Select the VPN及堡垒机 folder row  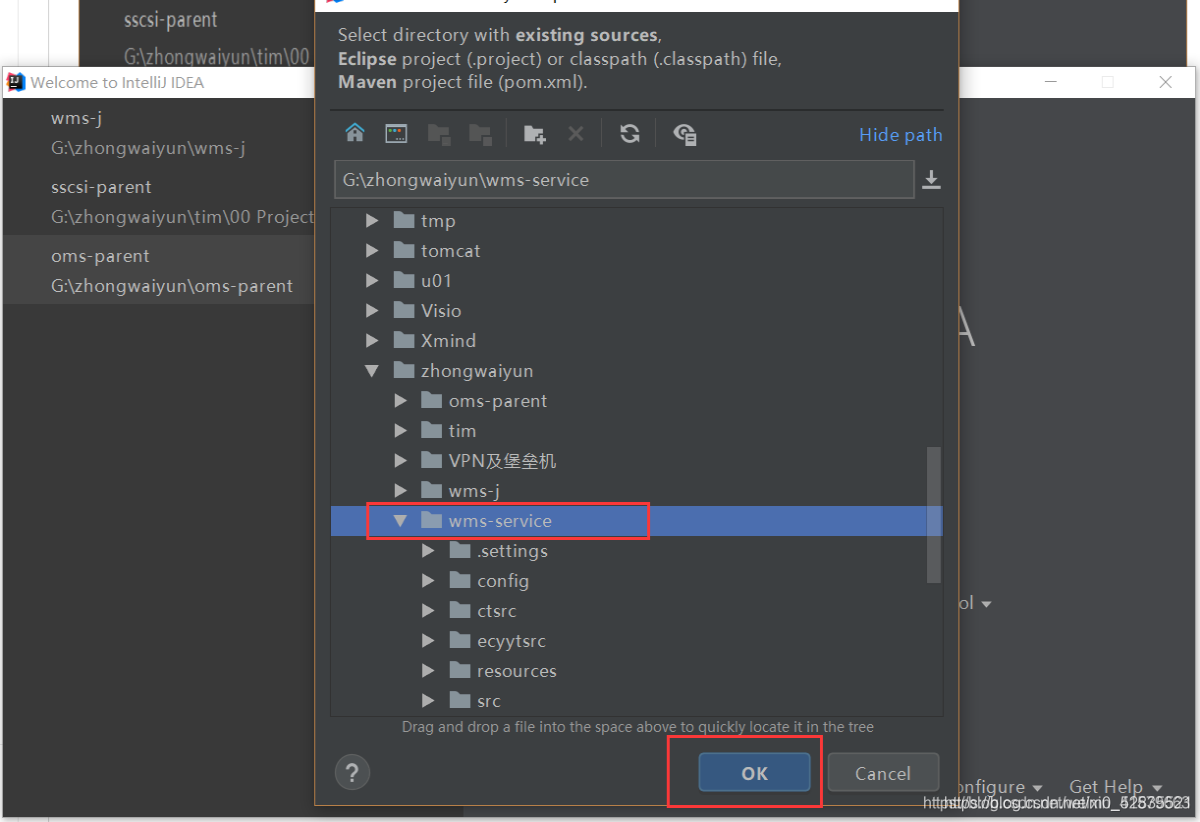click(x=636, y=460)
